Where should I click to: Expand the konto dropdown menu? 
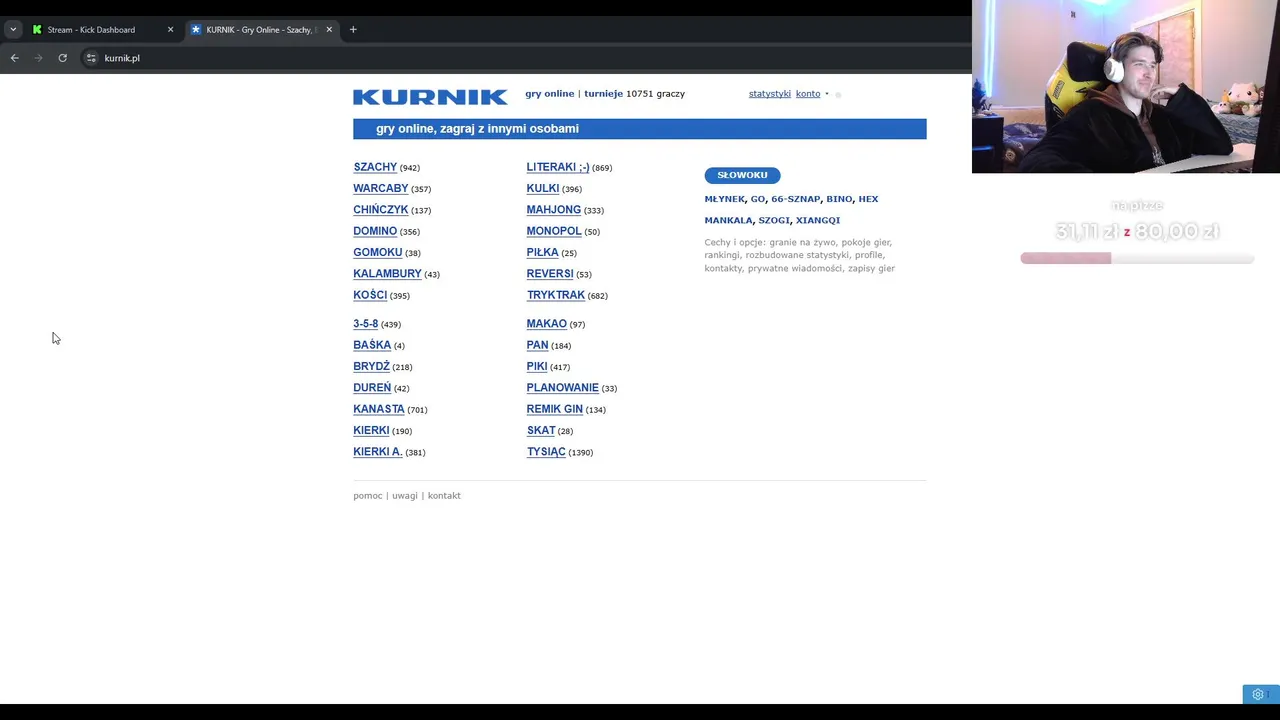coord(812,94)
